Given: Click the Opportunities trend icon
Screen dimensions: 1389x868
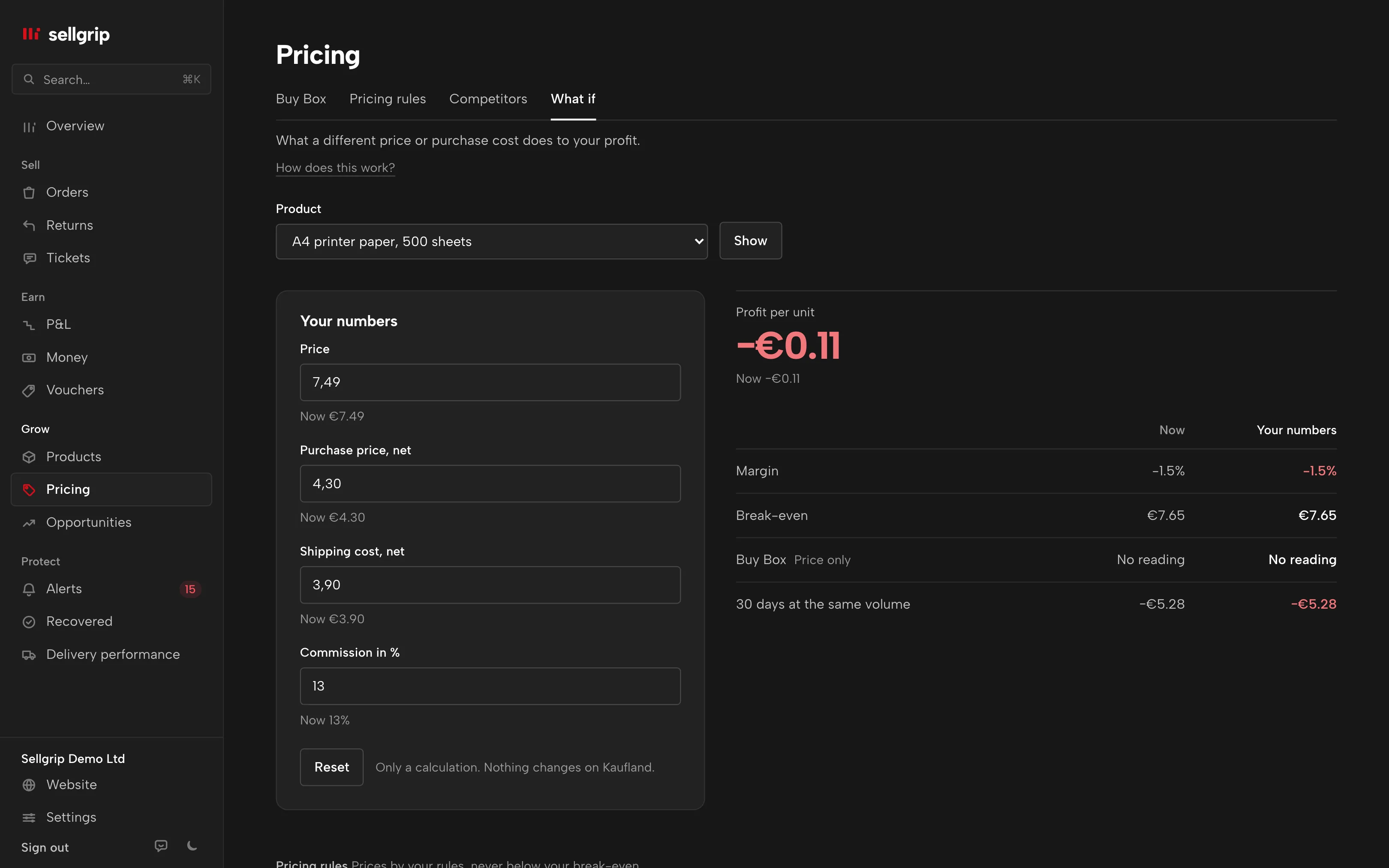Looking at the screenshot, I should pyautogui.click(x=29, y=523).
